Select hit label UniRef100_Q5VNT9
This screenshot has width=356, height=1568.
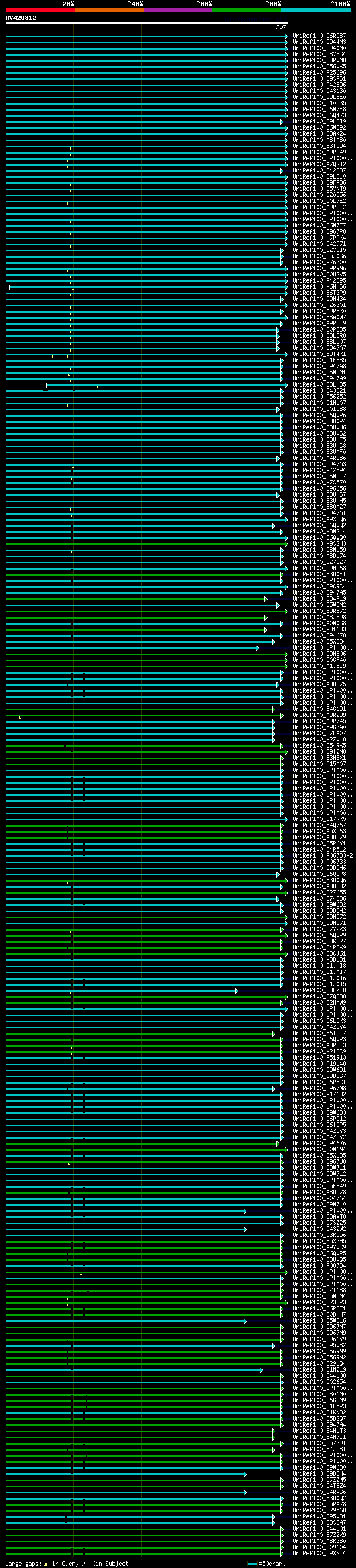[319, 189]
